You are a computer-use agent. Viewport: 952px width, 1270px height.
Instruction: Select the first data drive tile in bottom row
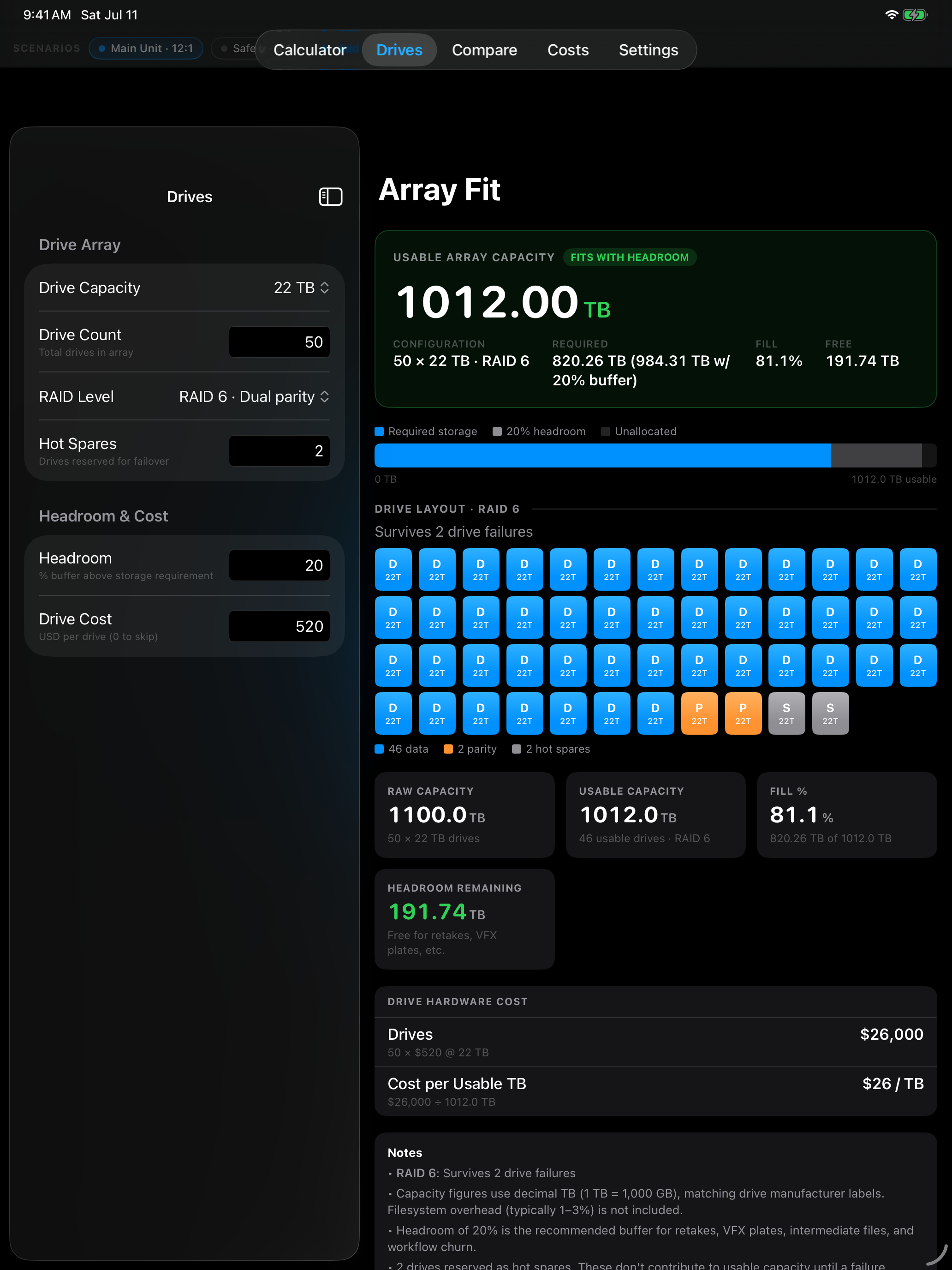[x=393, y=713]
